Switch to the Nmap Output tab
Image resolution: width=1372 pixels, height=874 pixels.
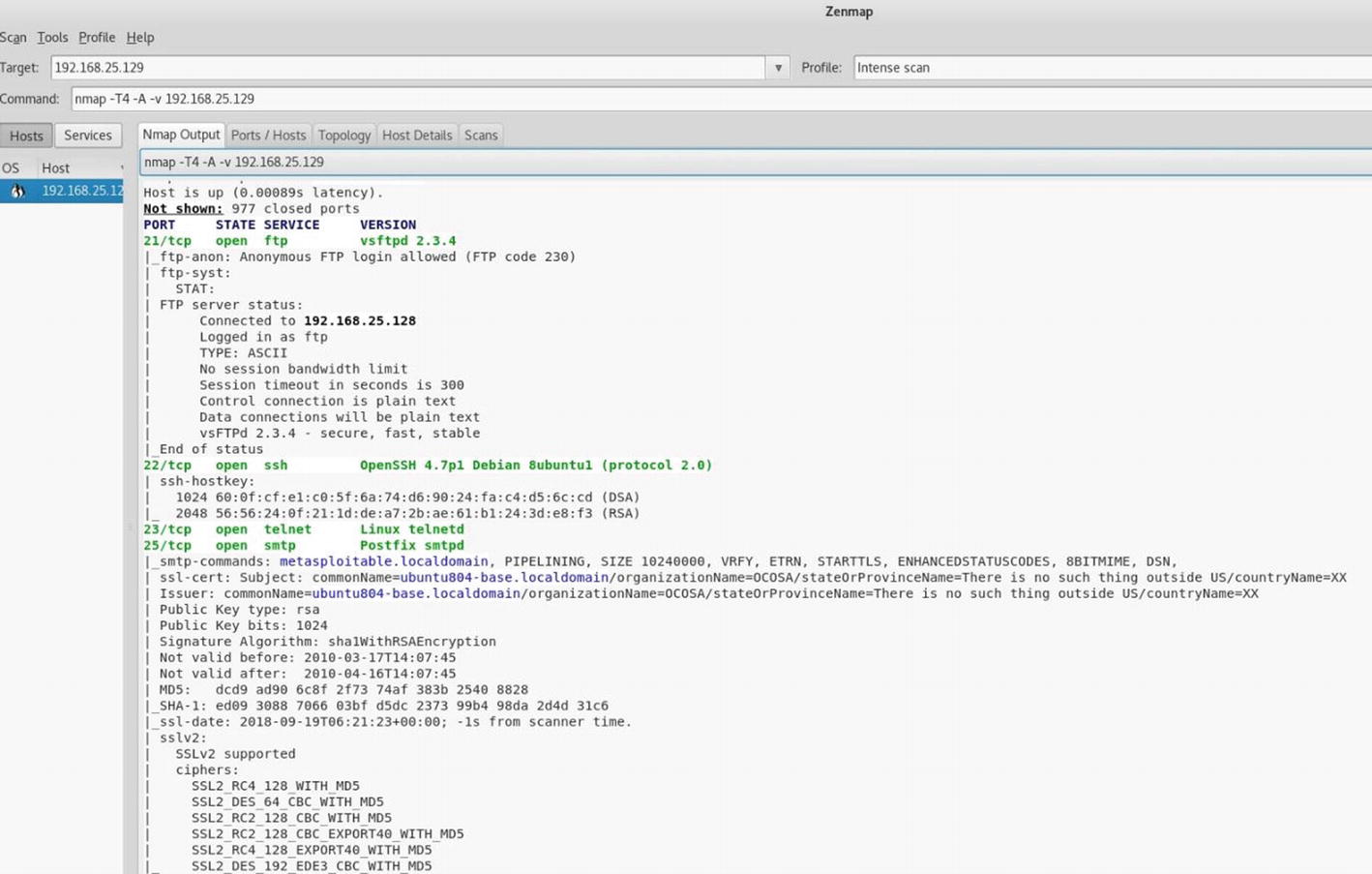tap(181, 135)
